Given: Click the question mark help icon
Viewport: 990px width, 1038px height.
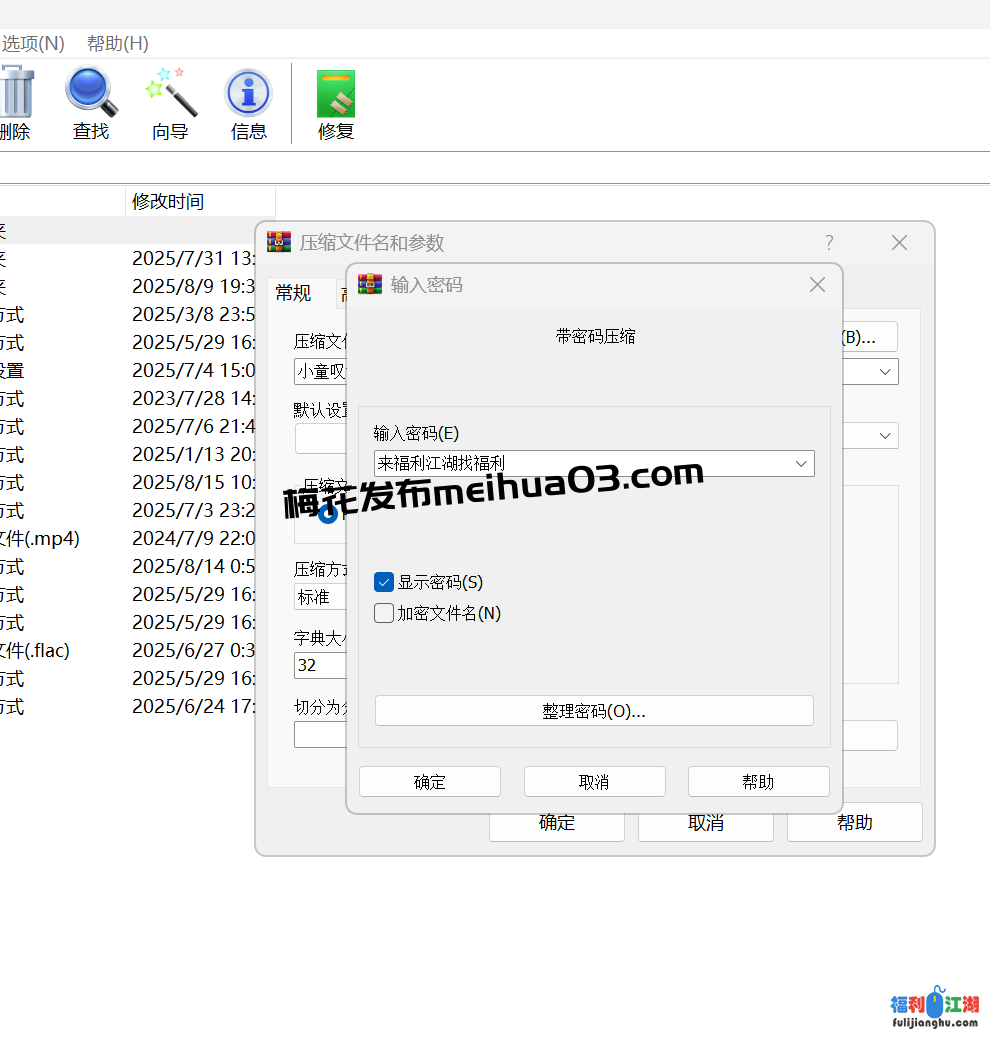Looking at the screenshot, I should pos(829,243).
